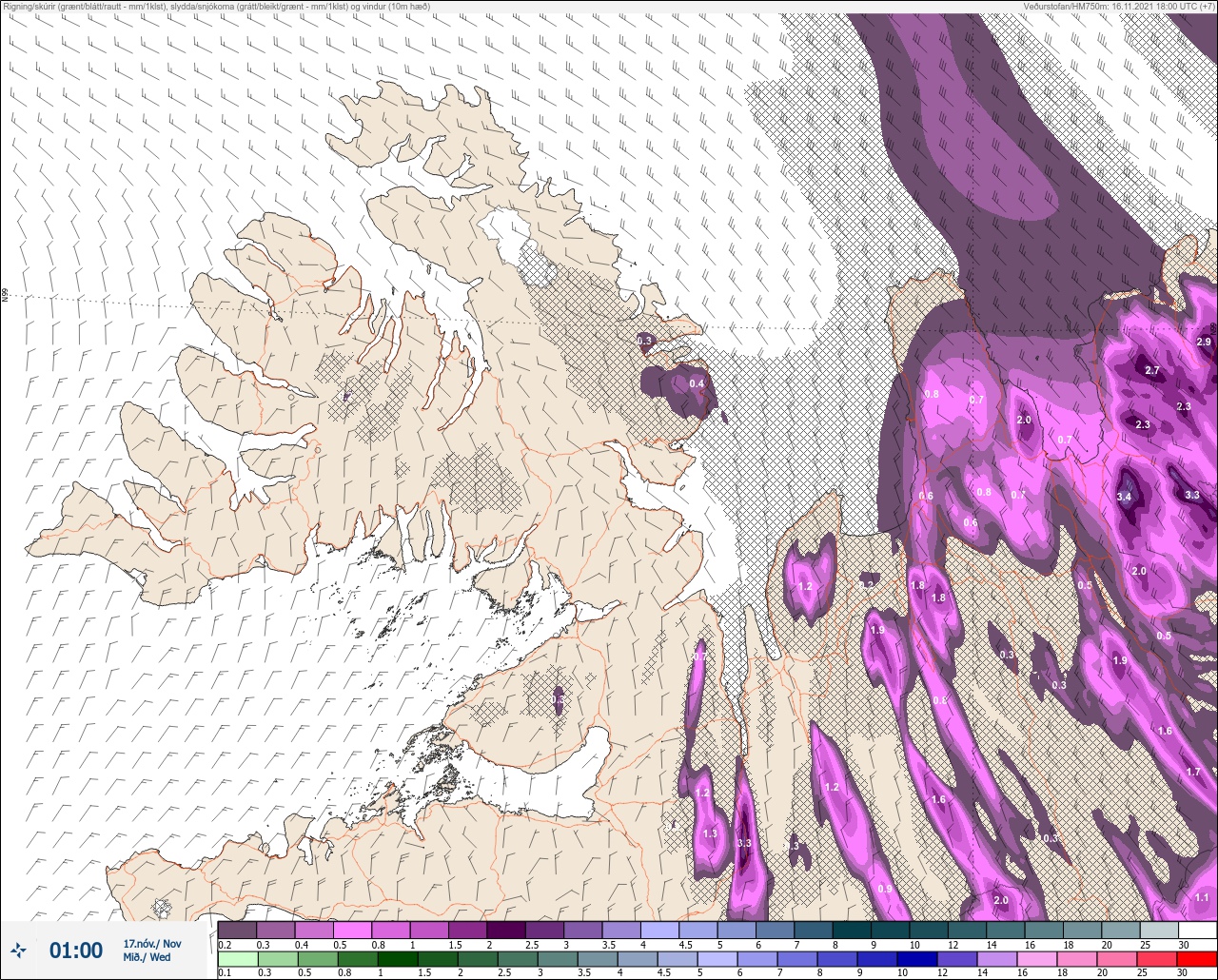Select the lavender 4 swatch in top legend
This screenshot has height=980, width=1218.
tap(659, 930)
